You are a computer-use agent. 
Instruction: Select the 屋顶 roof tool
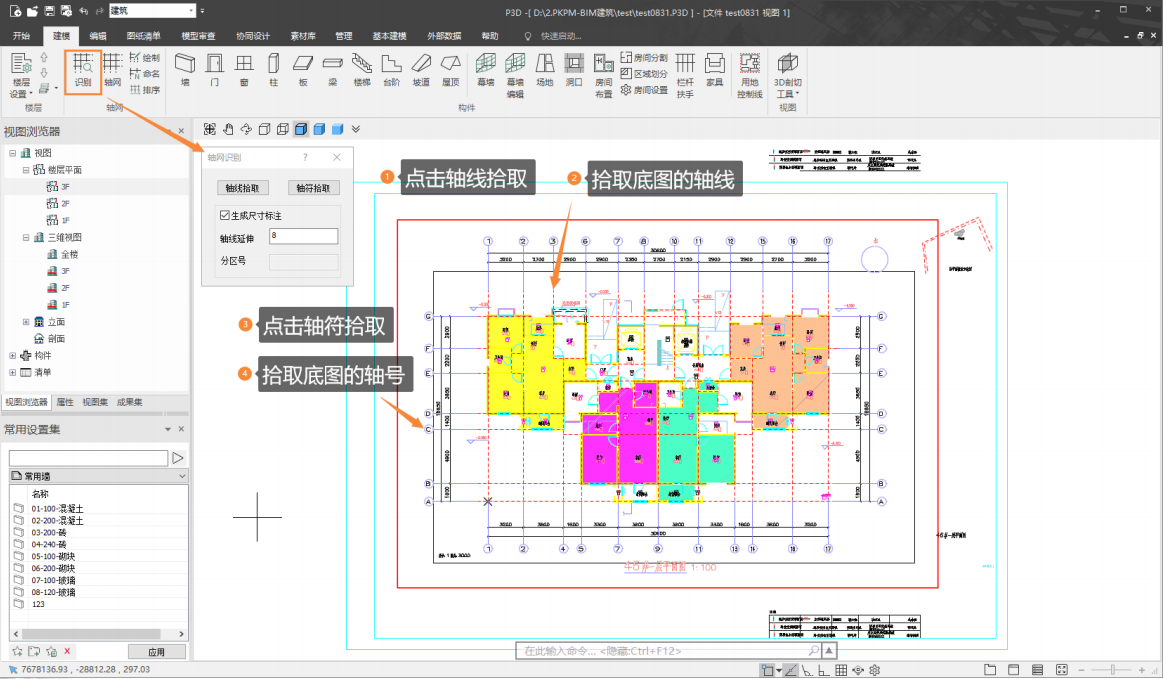(450, 69)
